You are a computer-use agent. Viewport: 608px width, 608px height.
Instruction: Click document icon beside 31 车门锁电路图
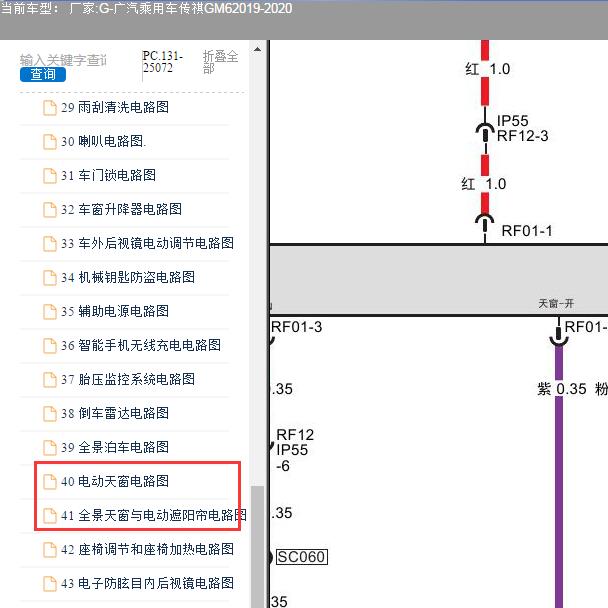coord(50,176)
